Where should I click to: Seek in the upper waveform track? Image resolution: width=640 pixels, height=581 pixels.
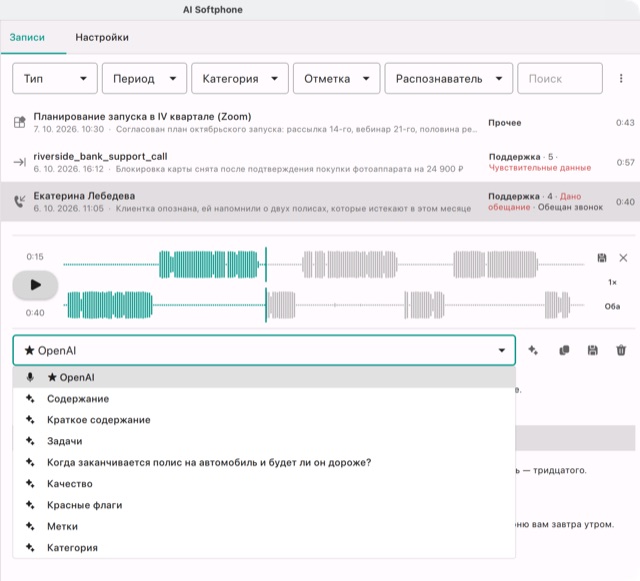[x=324, y=264]
